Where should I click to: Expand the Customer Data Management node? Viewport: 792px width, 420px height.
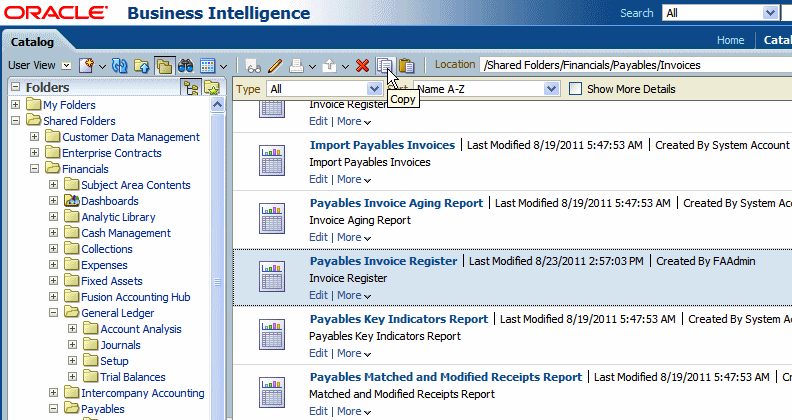(34, 137)
